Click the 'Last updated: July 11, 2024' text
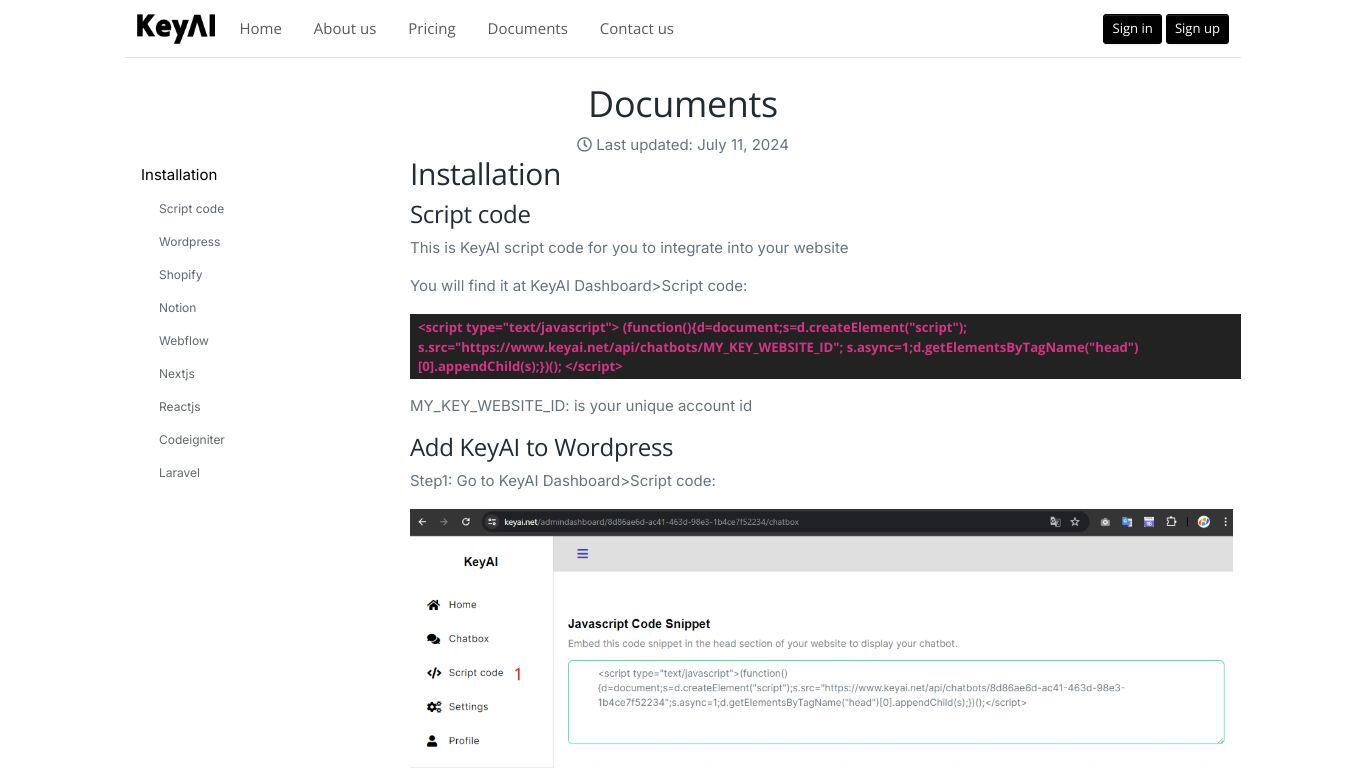 [x=692, y=145]
